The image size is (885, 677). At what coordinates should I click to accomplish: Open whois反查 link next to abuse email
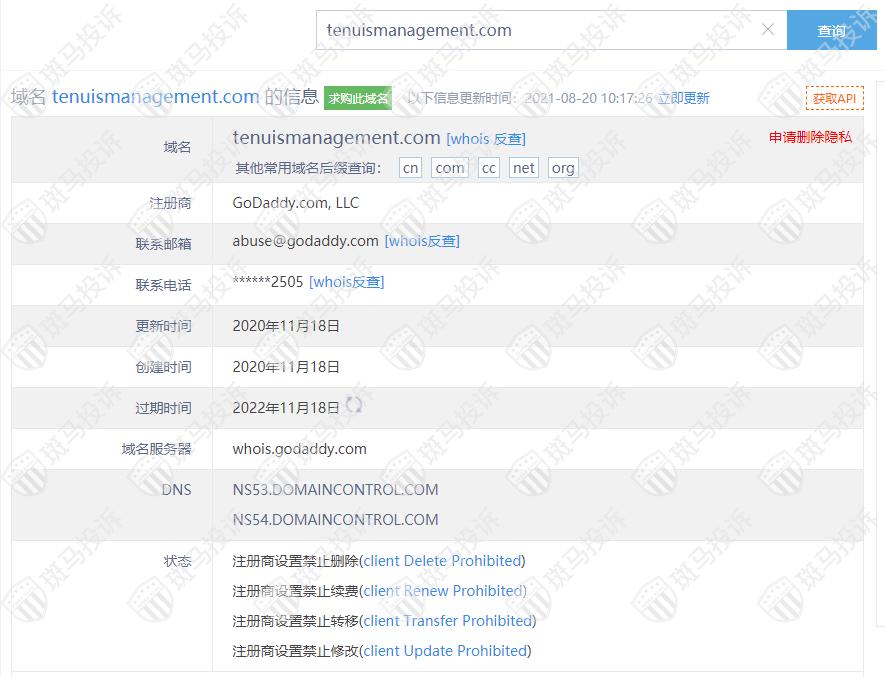(x=422, y=241)
